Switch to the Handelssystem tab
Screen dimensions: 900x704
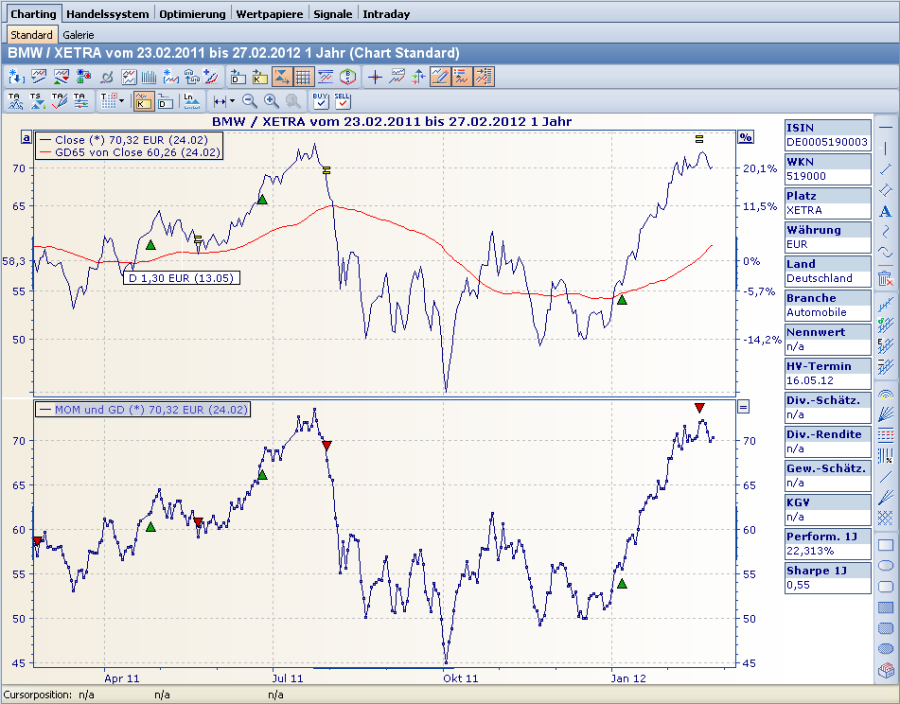(x=108, y=14)
